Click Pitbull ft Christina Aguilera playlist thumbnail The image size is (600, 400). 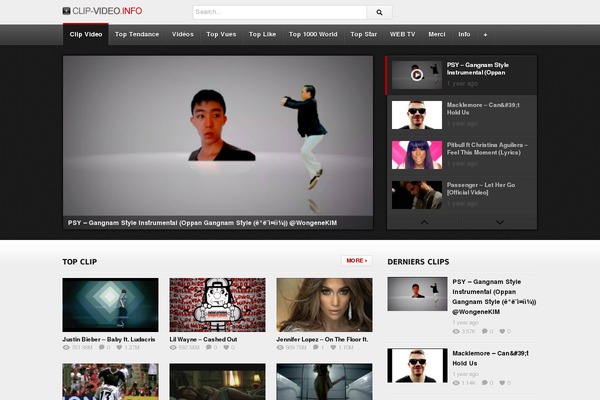point(417,155)
